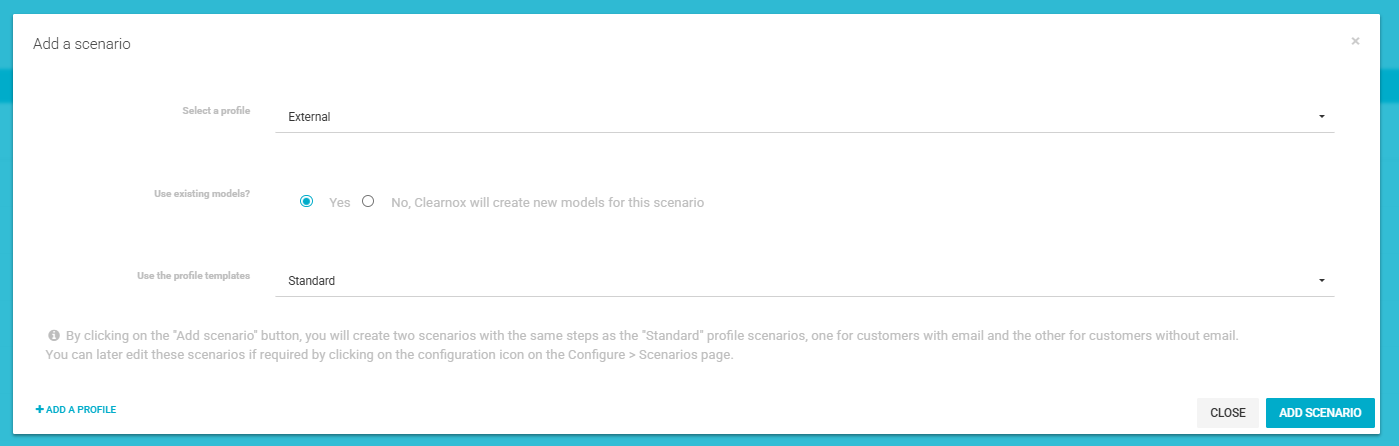Open the profile field showing External
1399x446 pixels.
click(x=804, y=117)
